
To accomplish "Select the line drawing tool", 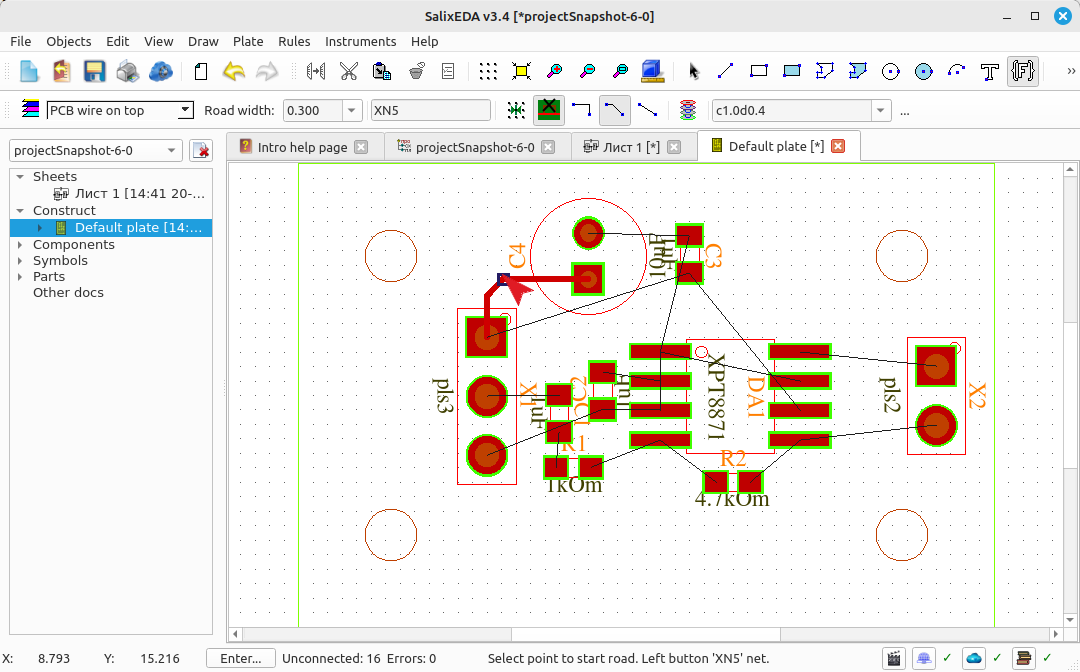I will point(725,71).
